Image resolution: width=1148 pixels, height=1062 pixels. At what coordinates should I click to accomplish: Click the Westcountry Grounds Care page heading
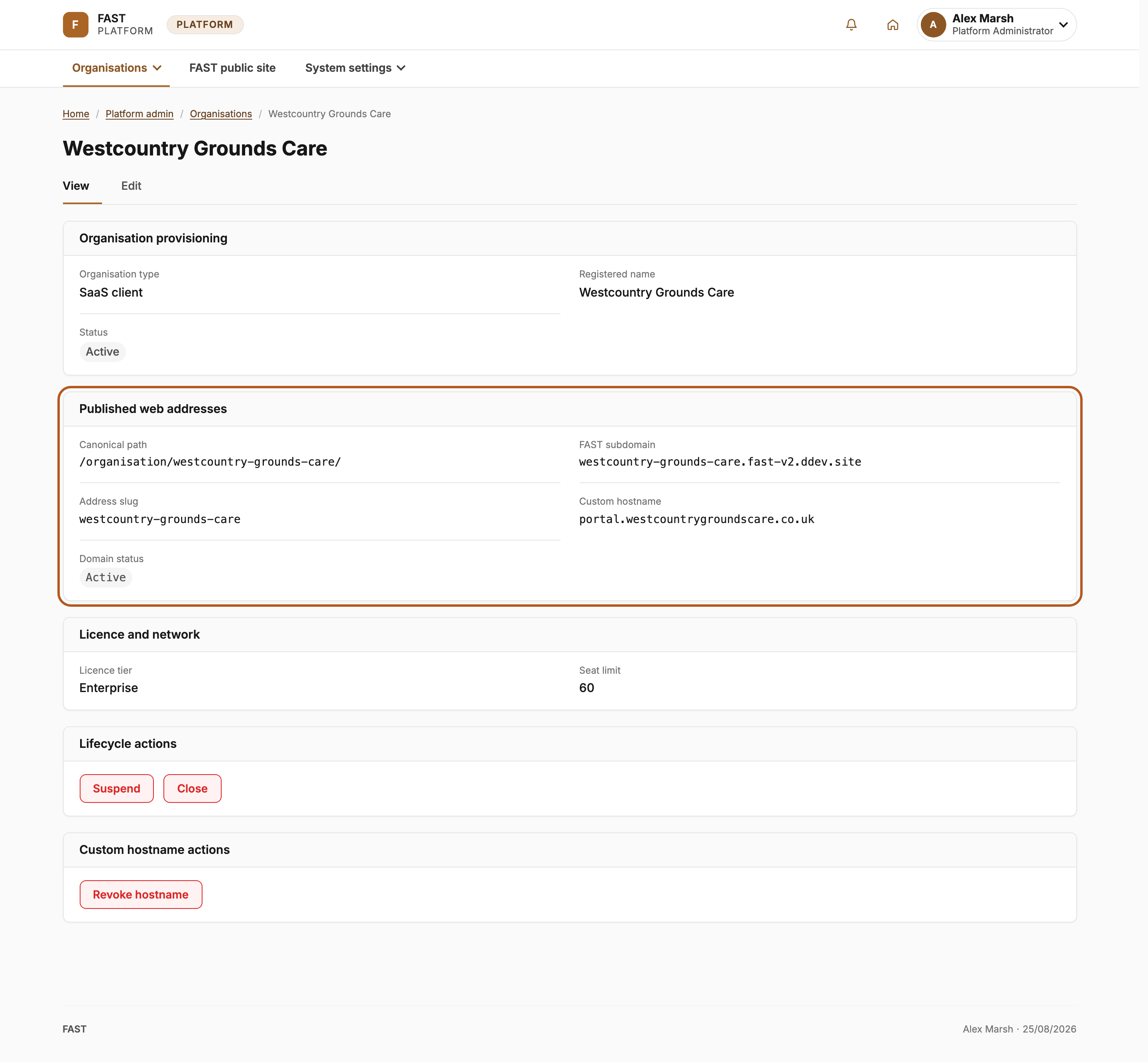click(x=195, y=148)
